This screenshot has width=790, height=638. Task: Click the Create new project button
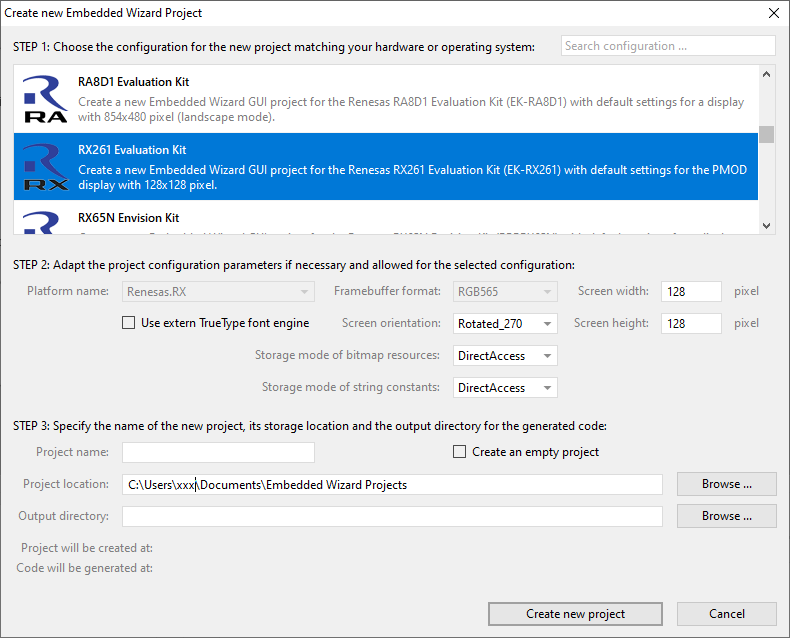pos(575,614)
